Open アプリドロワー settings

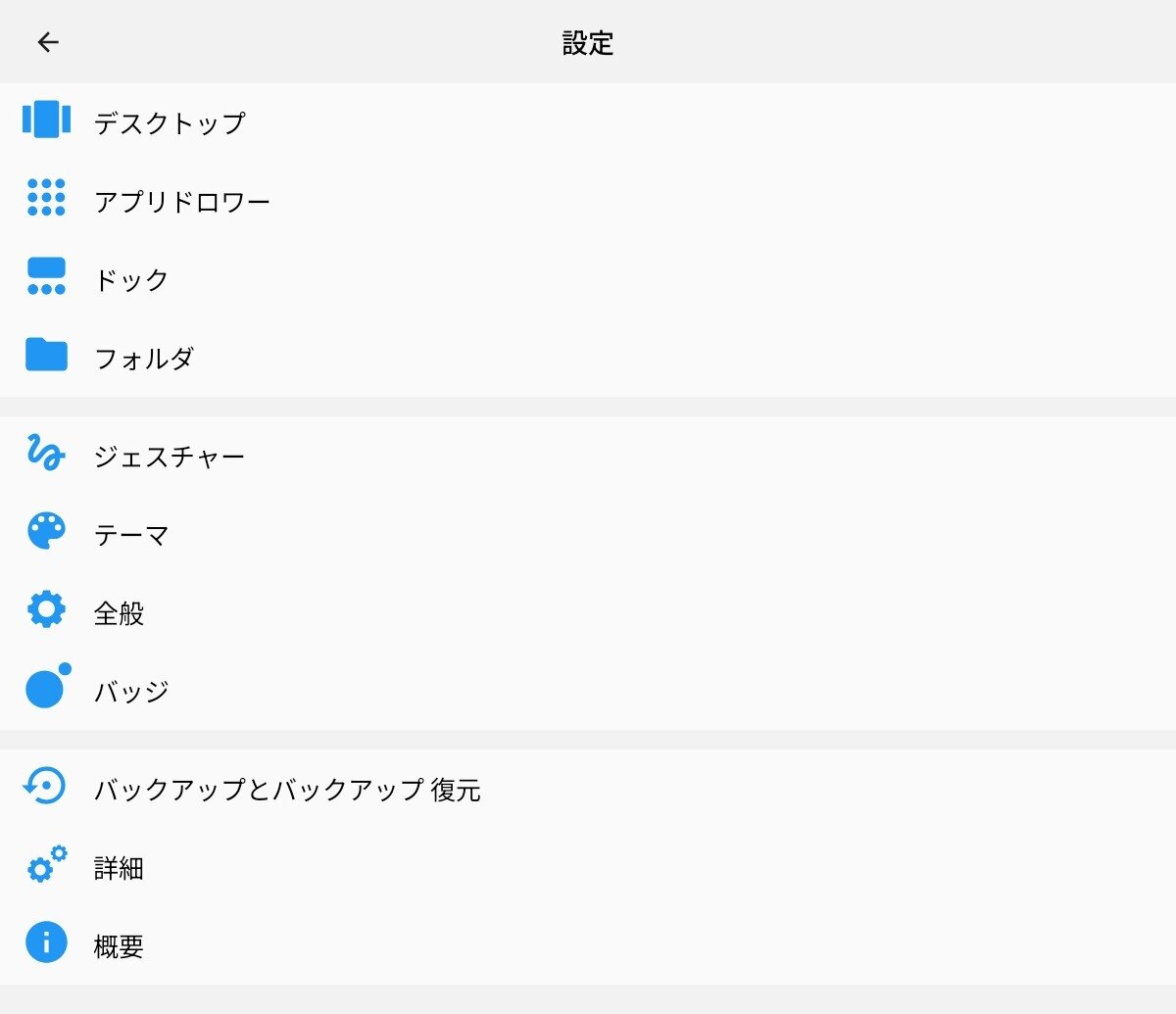(x=182, y=201)
